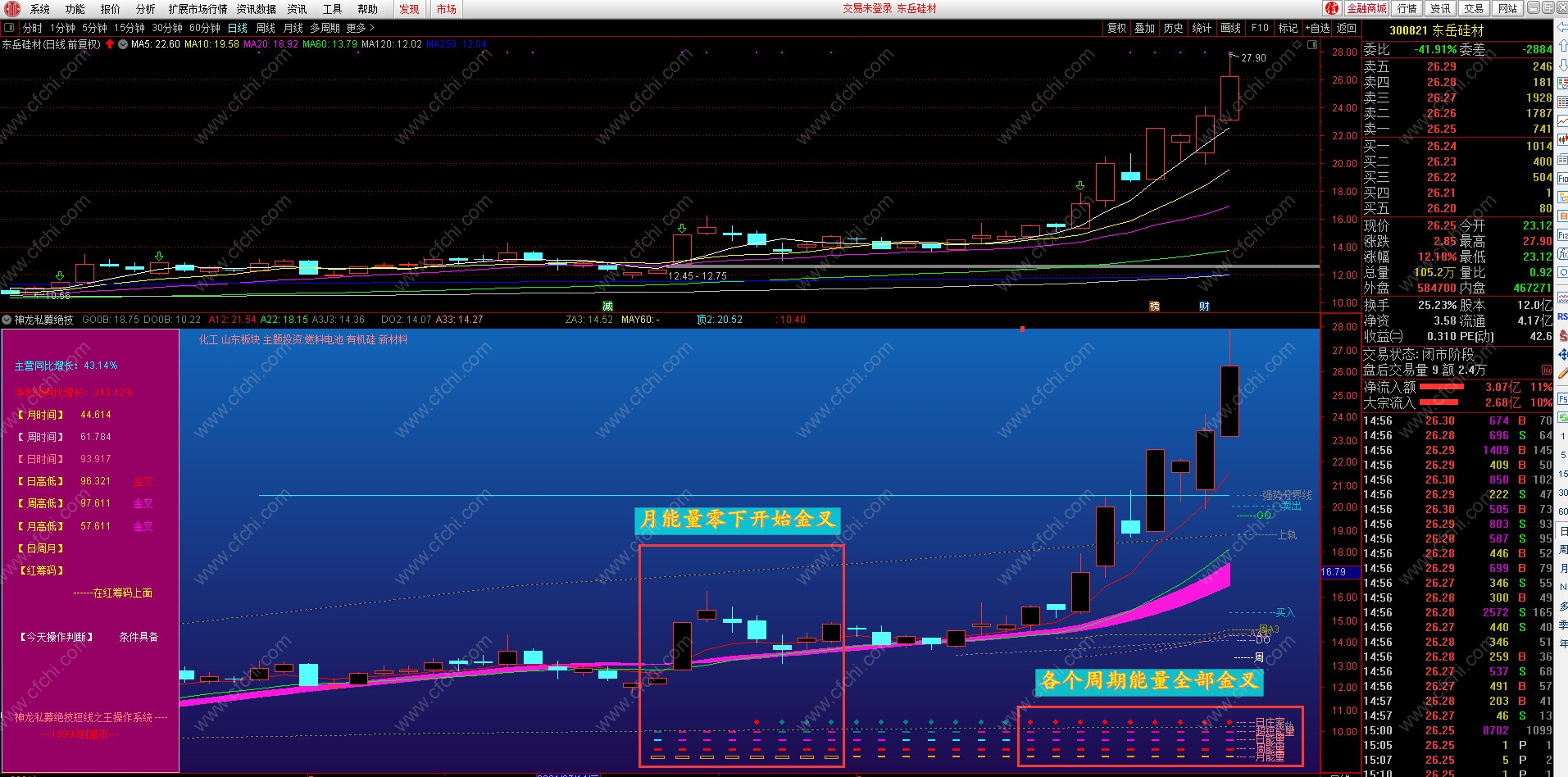Select the 60分钟 period

click(x=205, y=28)
